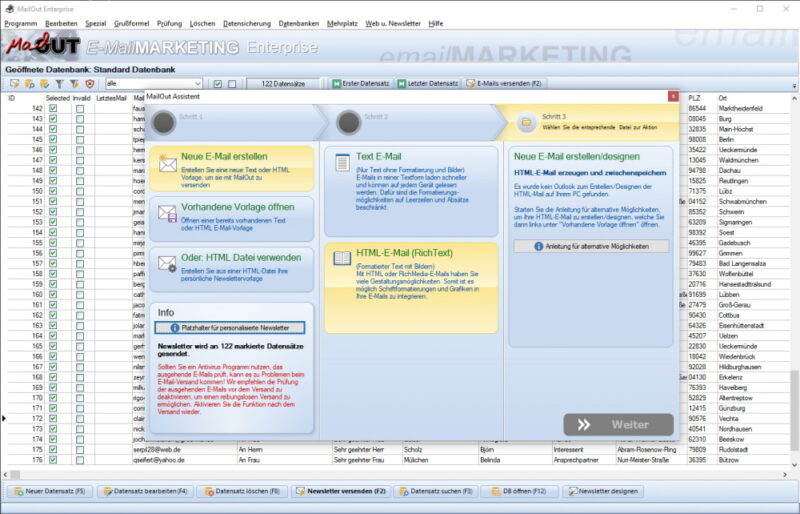800x514 pixels.
Task: Click the vertical scrollbar thumb of the table
Action: point(794,410)
